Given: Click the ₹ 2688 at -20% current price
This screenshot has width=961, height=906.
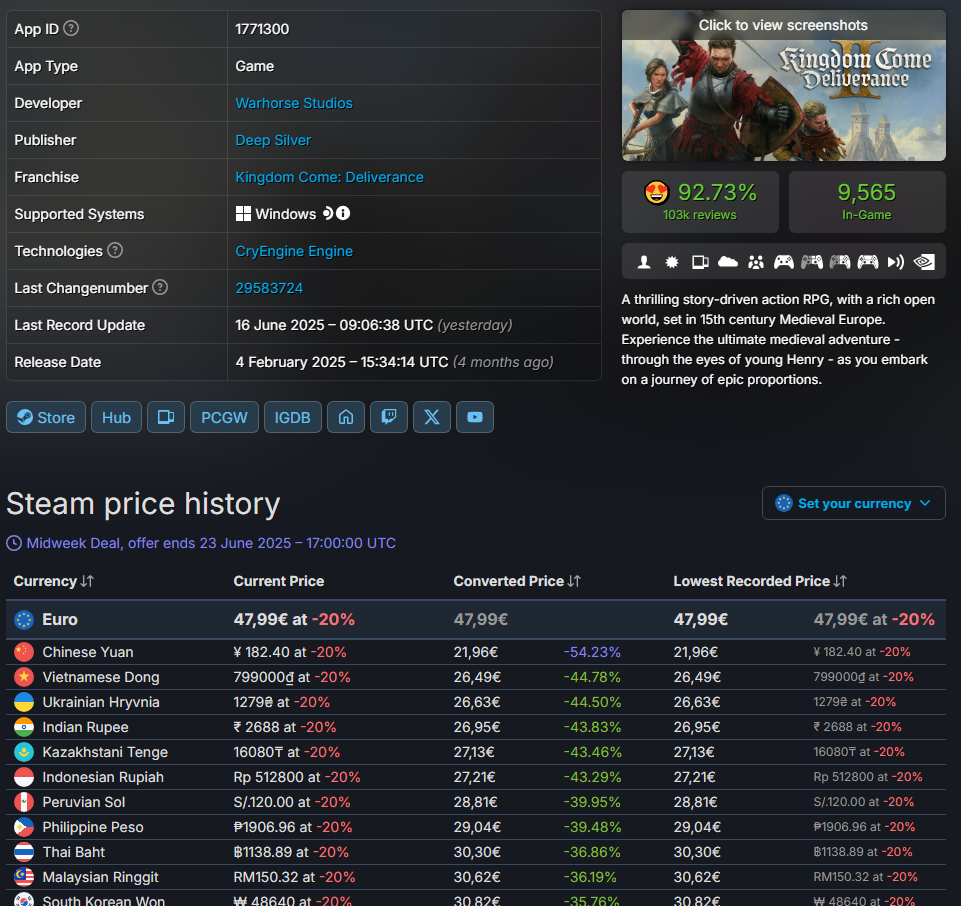Looking at the screenshot, I should point(285,727).
